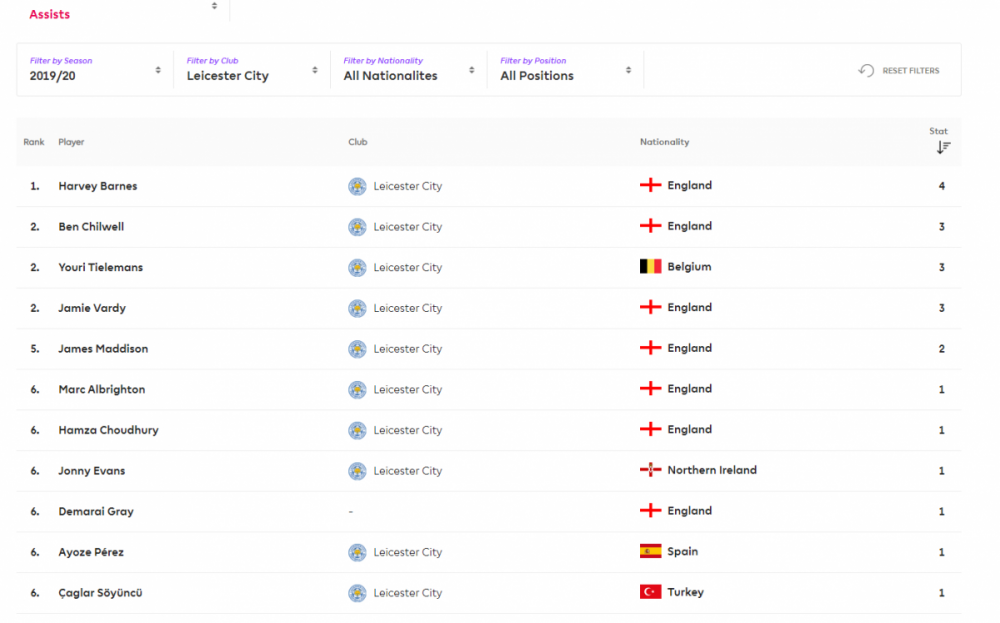Click England flag in Jamie Vardy row
The image size is (1000, 623).
[x=651, y=307]
